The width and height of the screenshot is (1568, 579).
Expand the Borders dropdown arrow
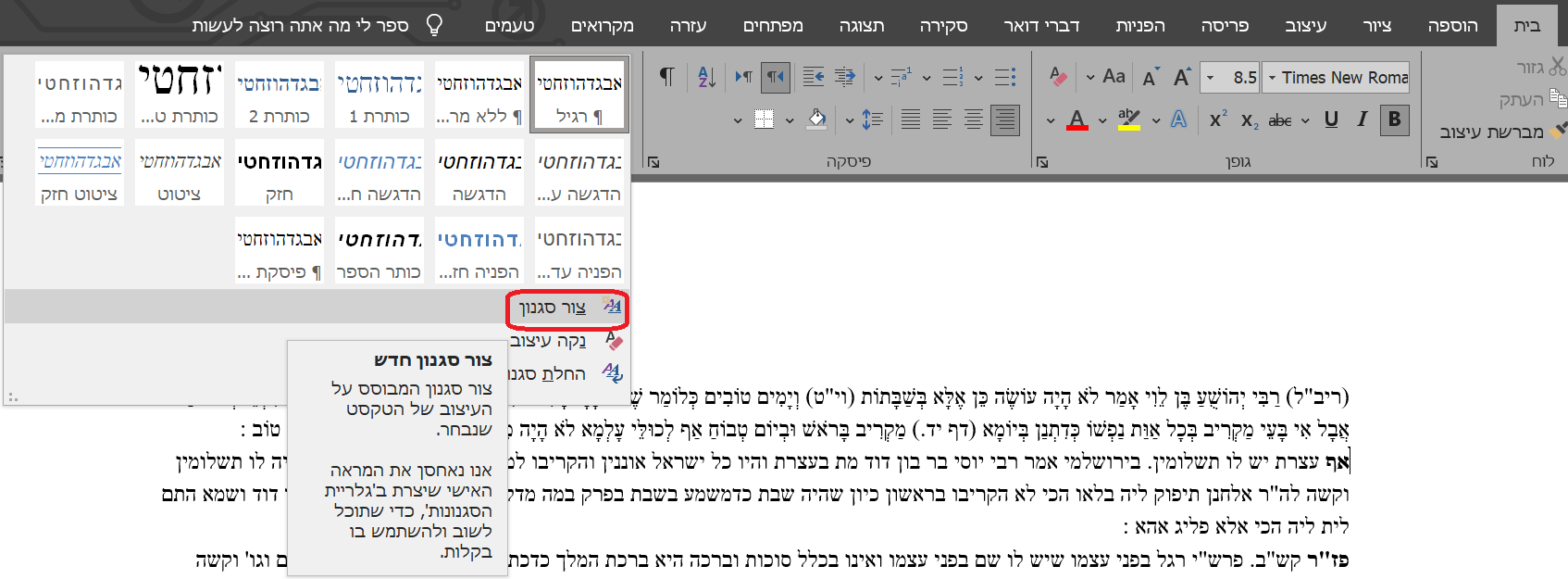pyautogui.click(x=738, y=120)
